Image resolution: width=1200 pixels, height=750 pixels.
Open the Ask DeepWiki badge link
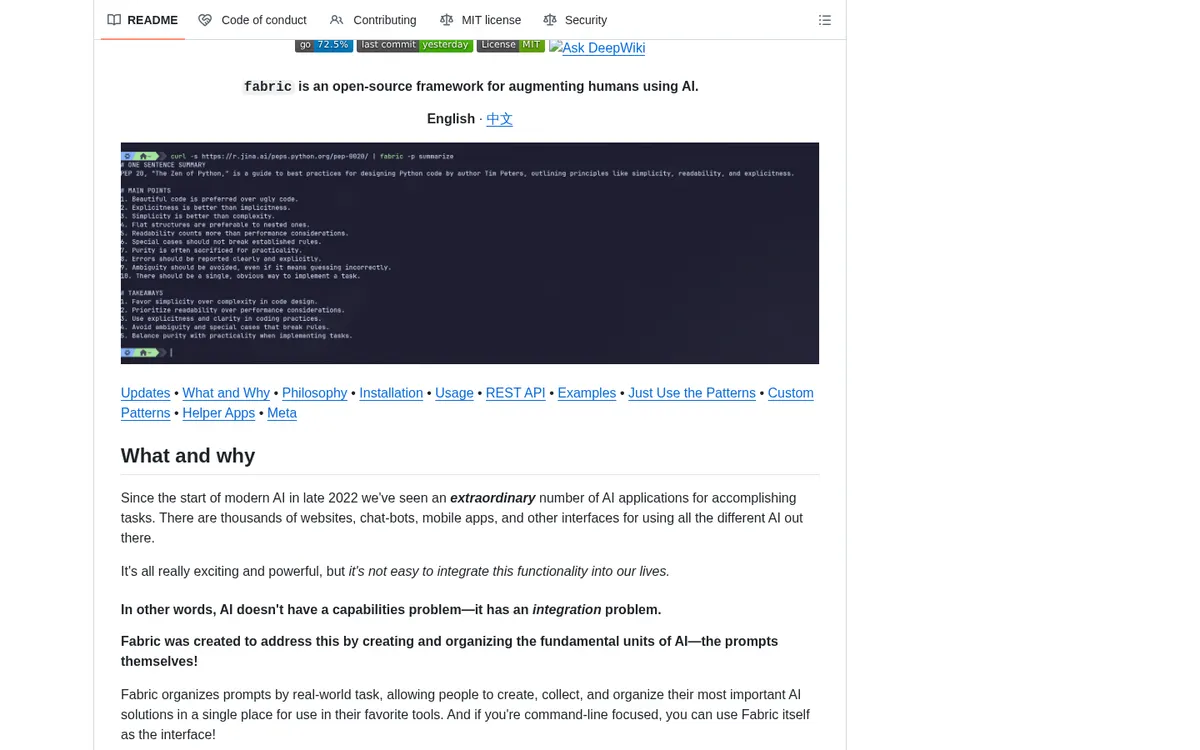click(597, 48)
